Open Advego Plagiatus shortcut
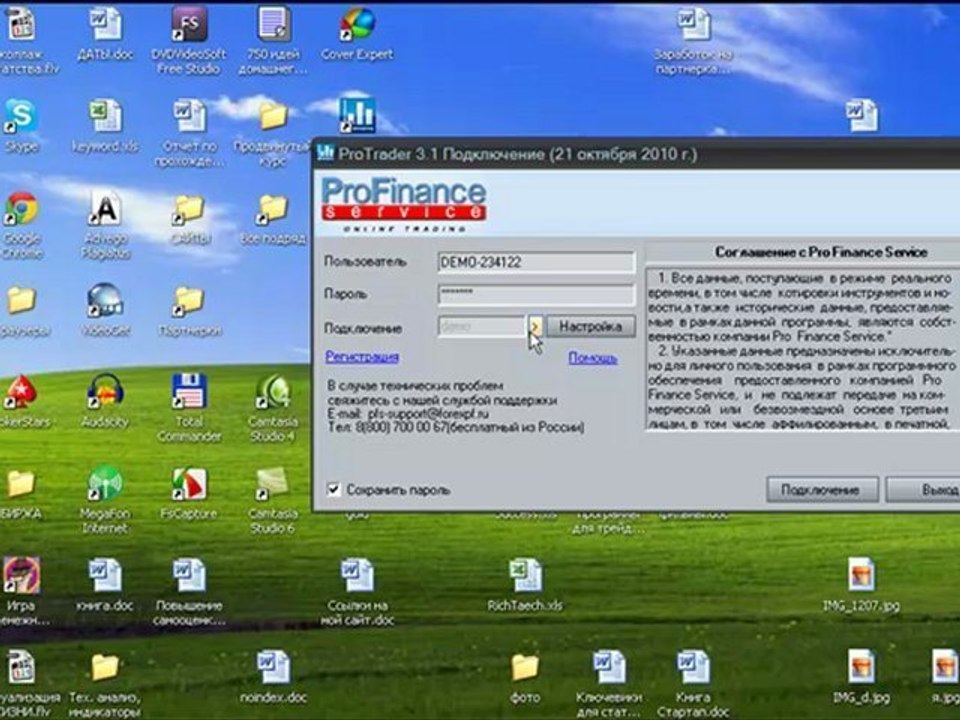This screenshot has width=960, height=720. [105, 209]
